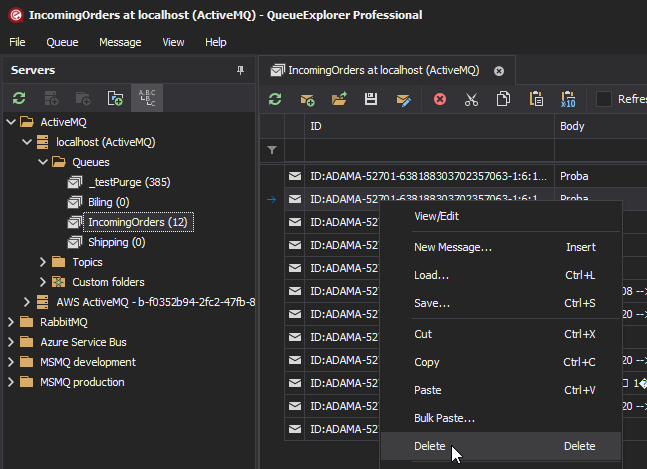Click the edit message envelope-pencil icon
This screenshot has width=647, height=469.
click(x=403, y=99)
